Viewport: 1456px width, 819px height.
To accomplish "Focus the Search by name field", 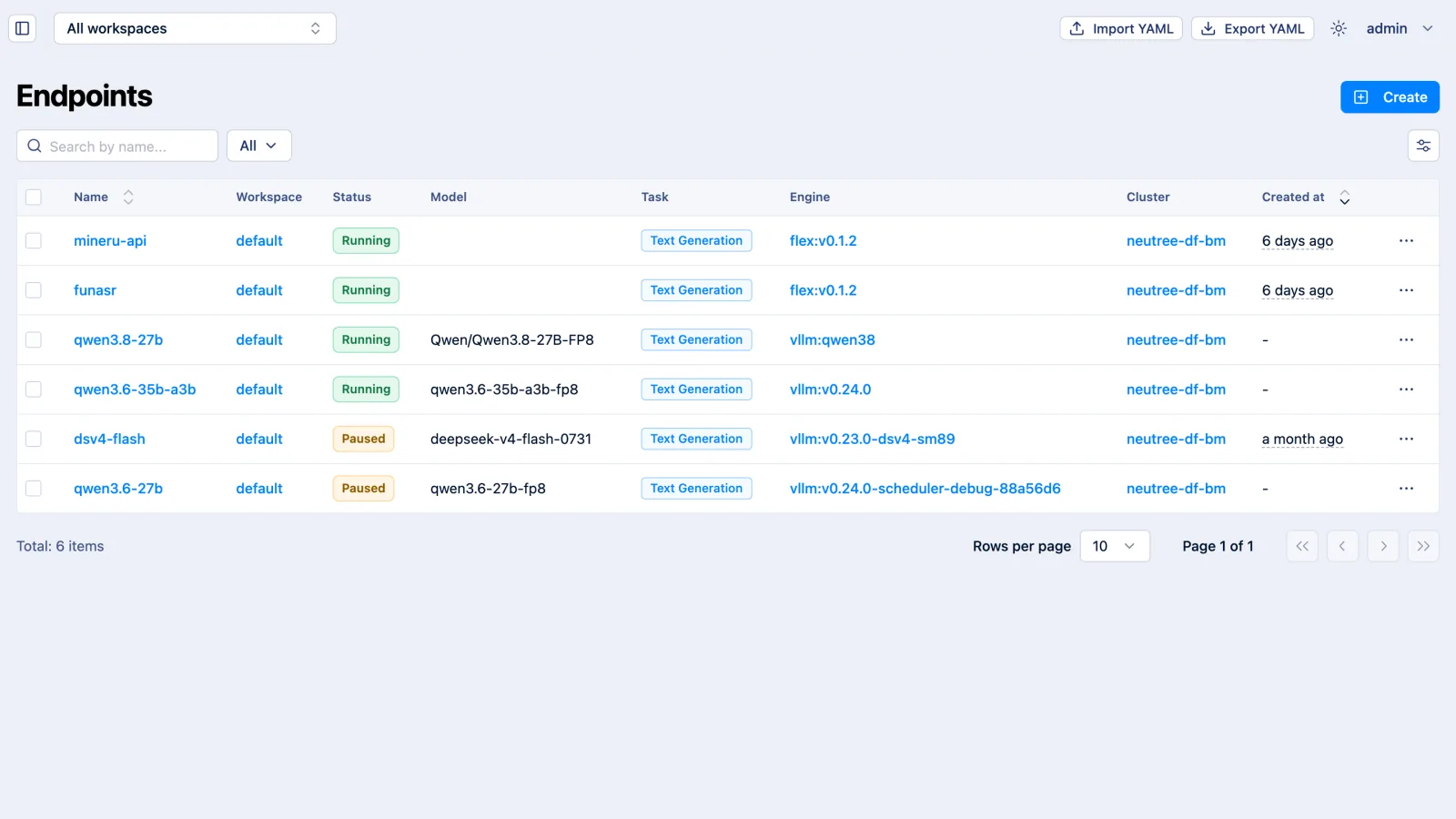I will click(x=117, y=146).
